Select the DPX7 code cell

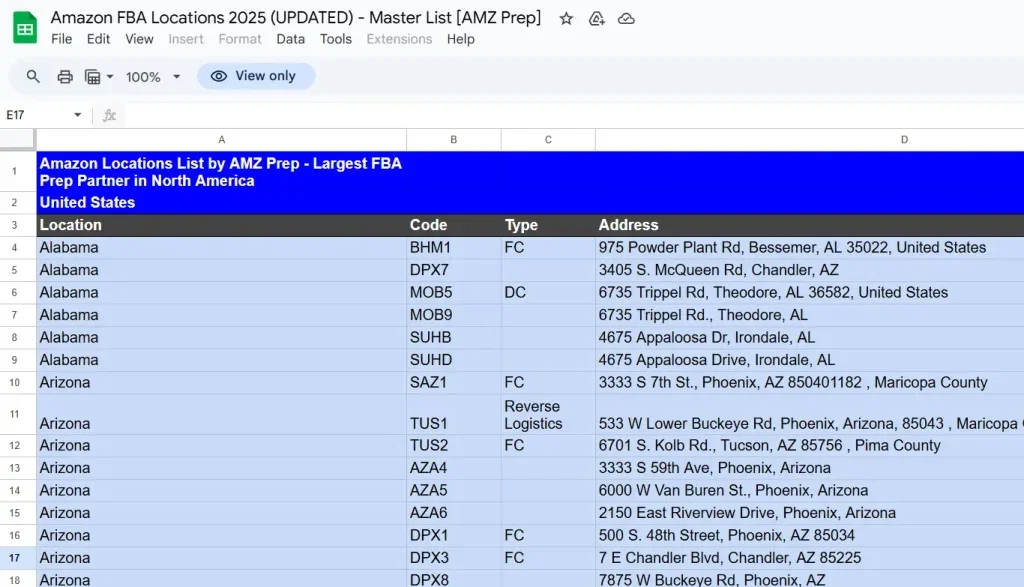tap(454, 270)
